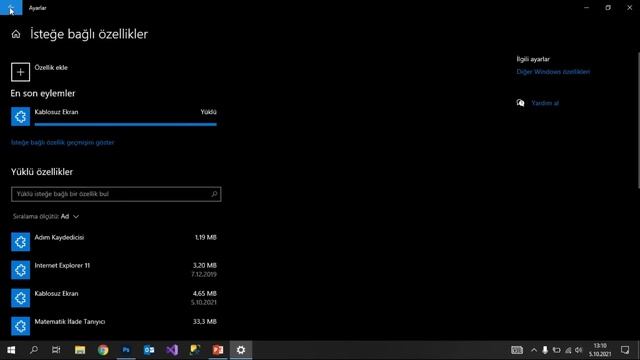The width and height of the screenshot is (640, 360).
Task: Open Outlook from the taskbar
Action: 149,350
